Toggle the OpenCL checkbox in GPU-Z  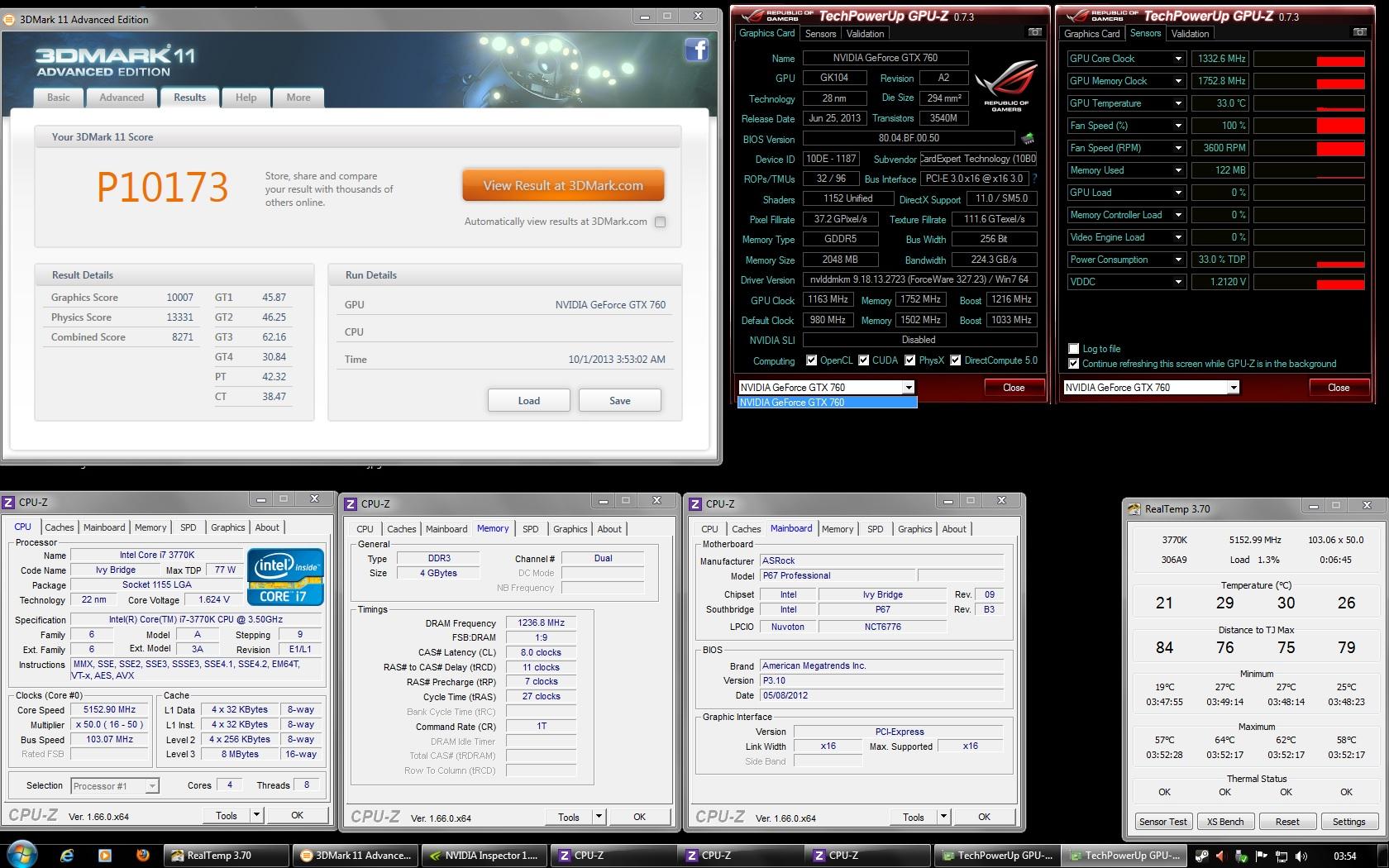(812, 360)
